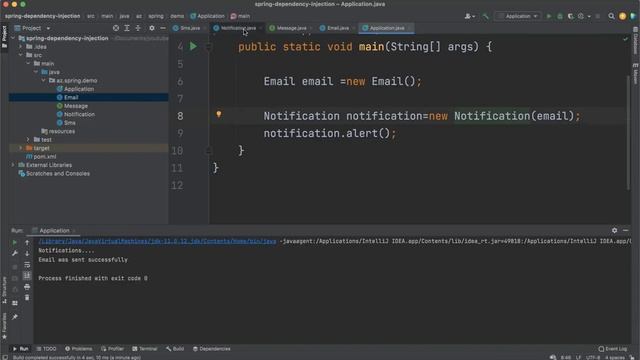640x360 pixels.
Task: Open the Dependencies tool window
Action: [x=211, y=349]
